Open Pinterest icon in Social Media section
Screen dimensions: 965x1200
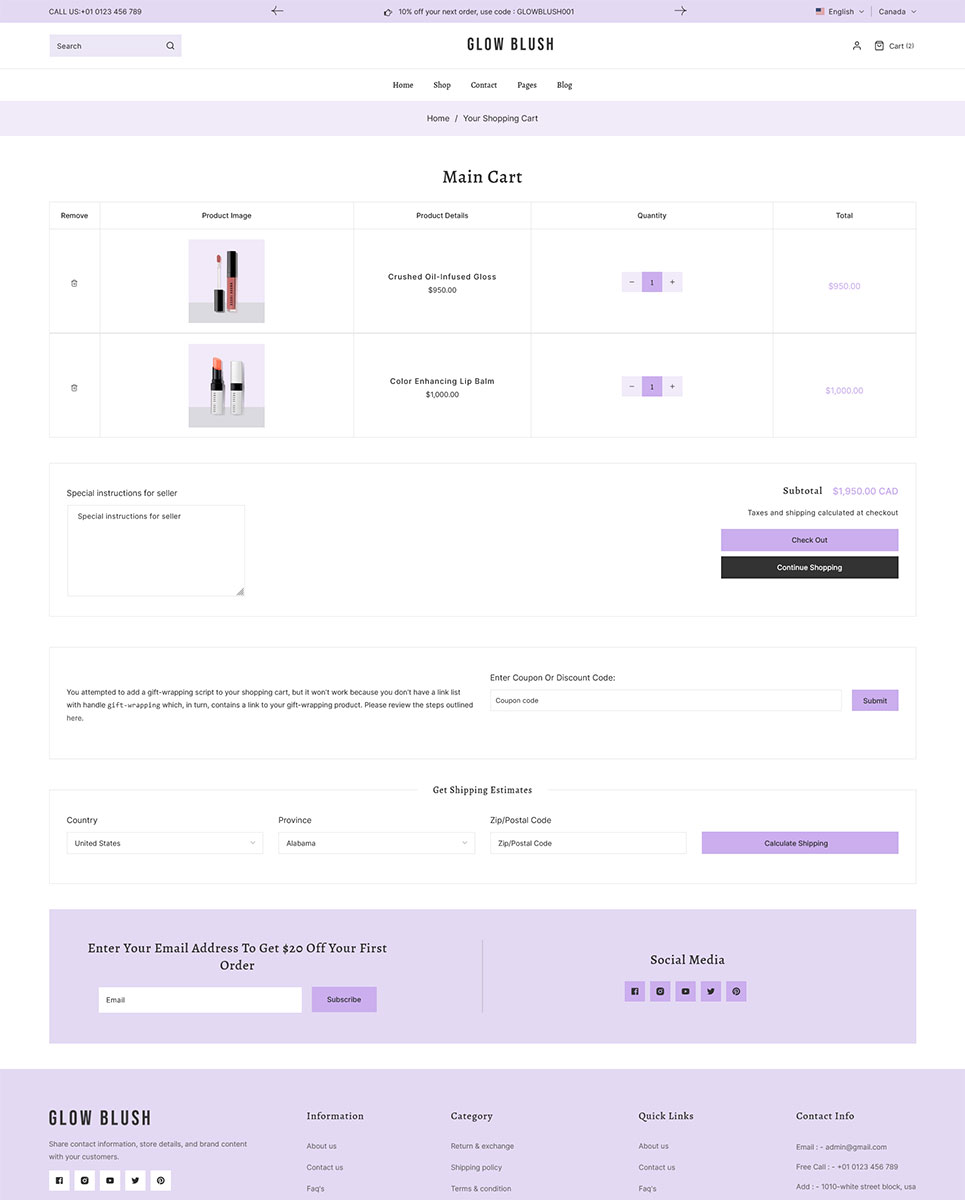point(736,991)
